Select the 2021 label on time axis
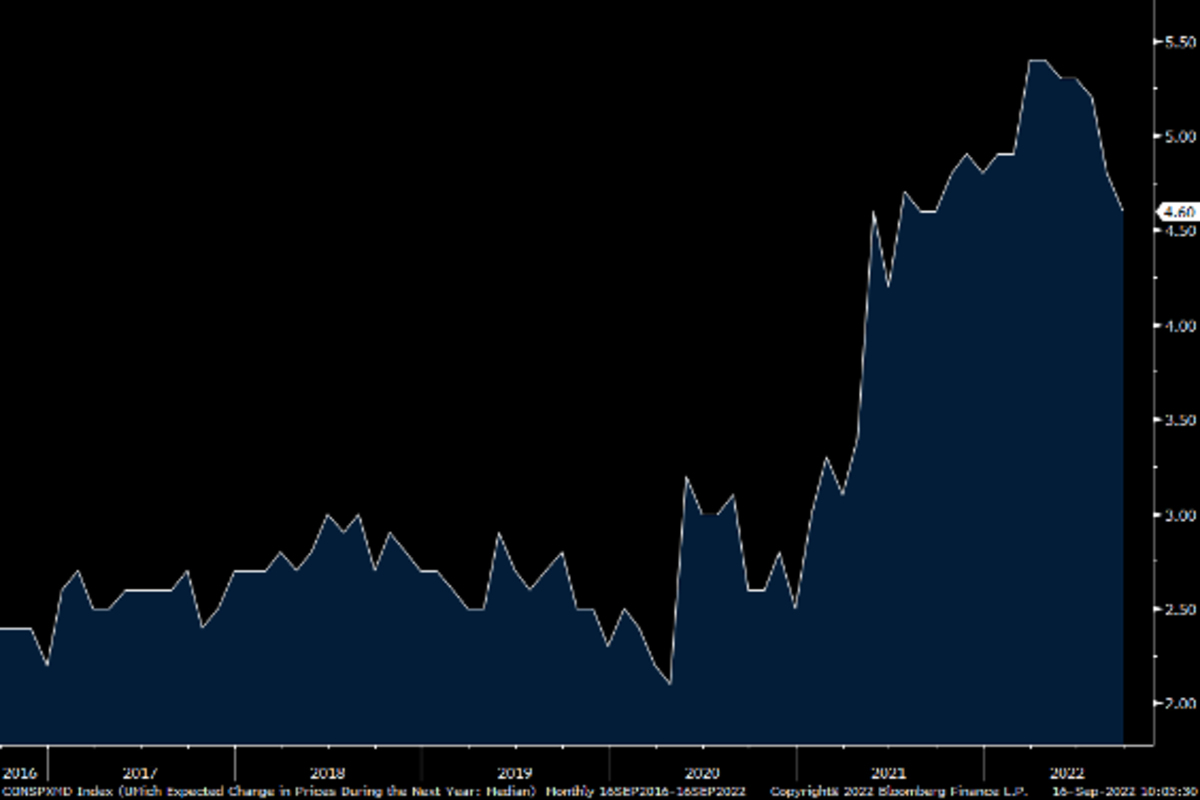This screenshot has width=1200, height=800. click(x=889, y=773)
